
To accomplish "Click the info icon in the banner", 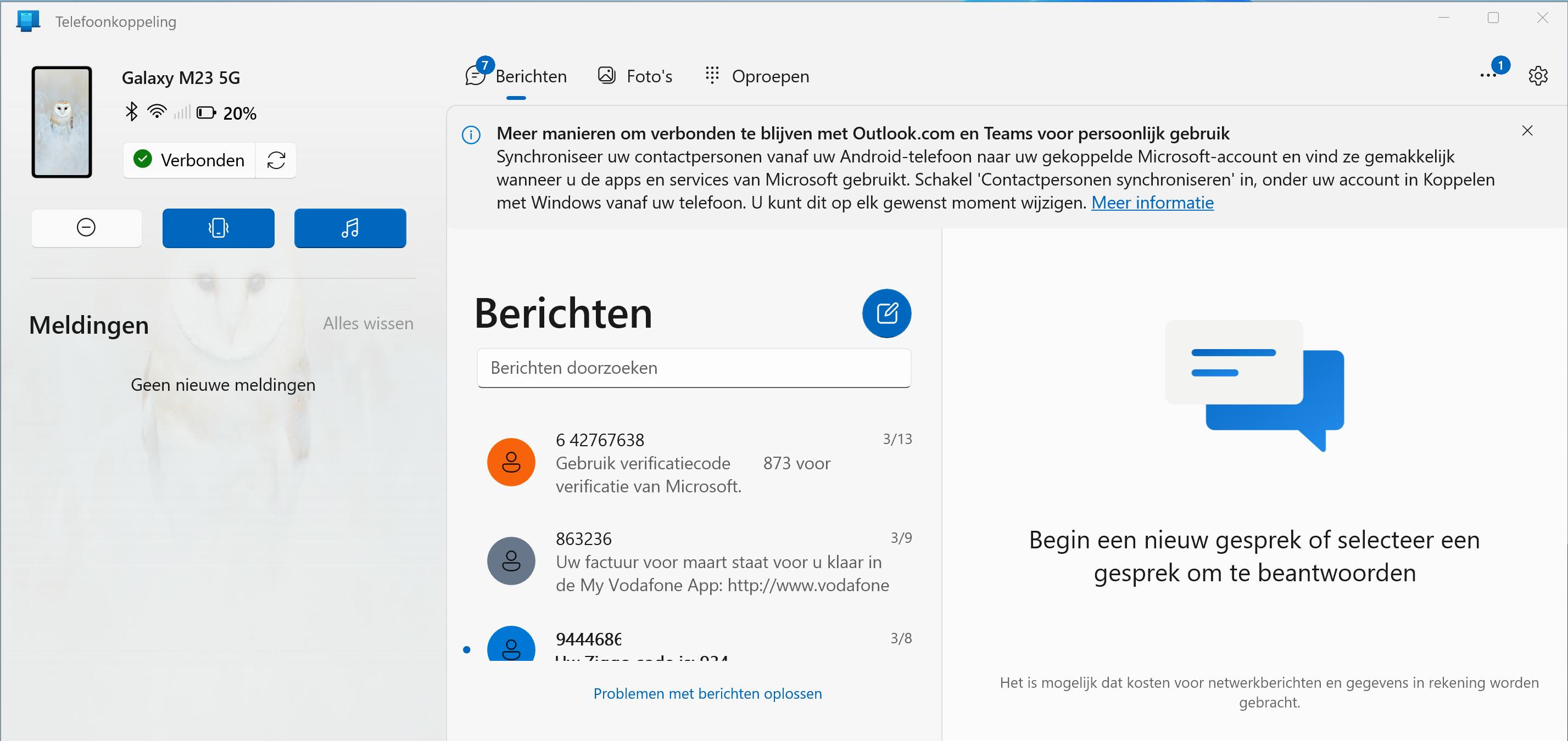I will (471, 134).
